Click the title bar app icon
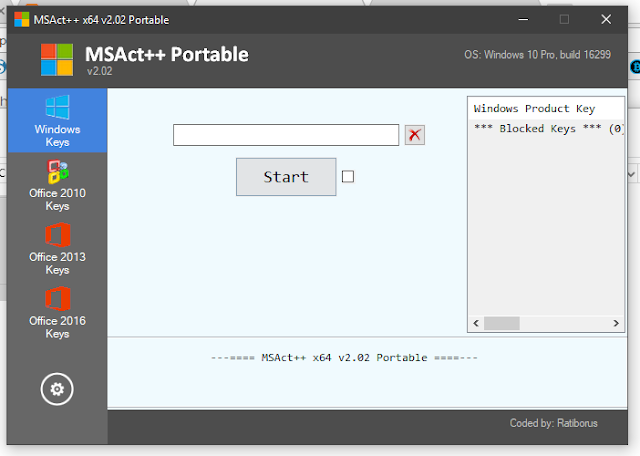The width and height of the screenshot is (640, 456). (22, 20)
